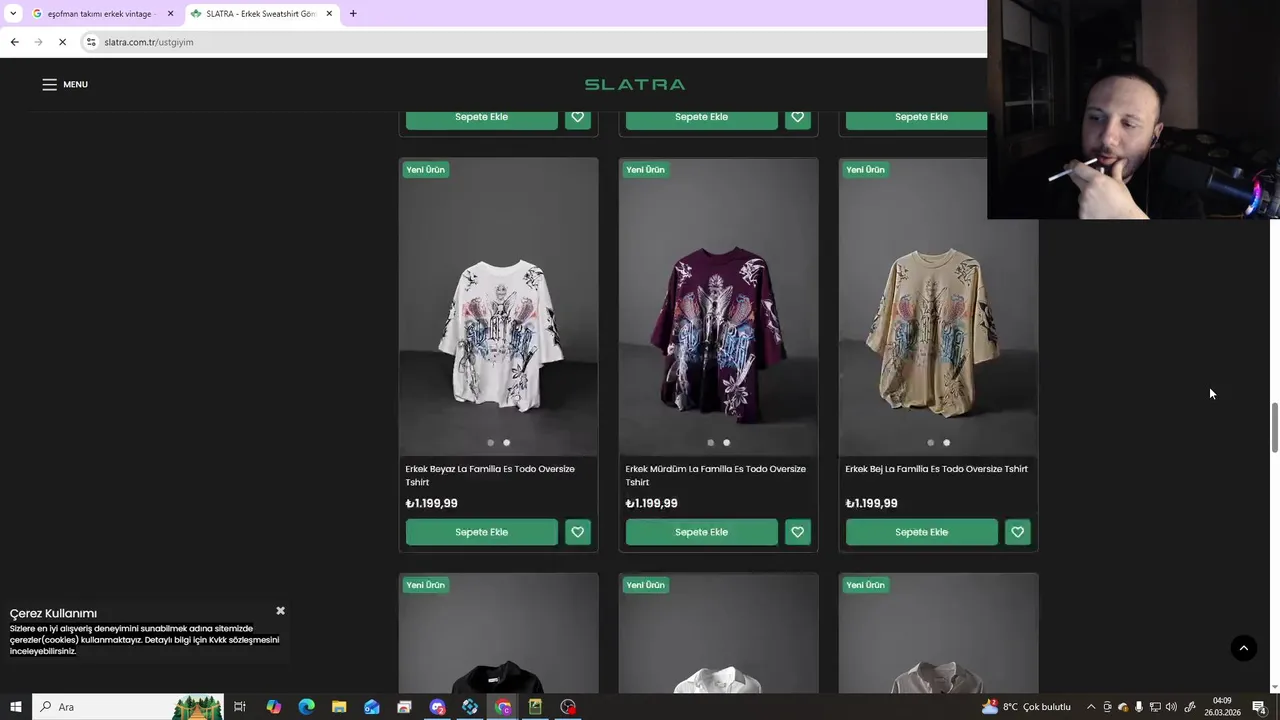Image resolution: width=1280 pixels, height=720 pixels.
Task: Go back in browser history
Action: [x=14, y=42]
